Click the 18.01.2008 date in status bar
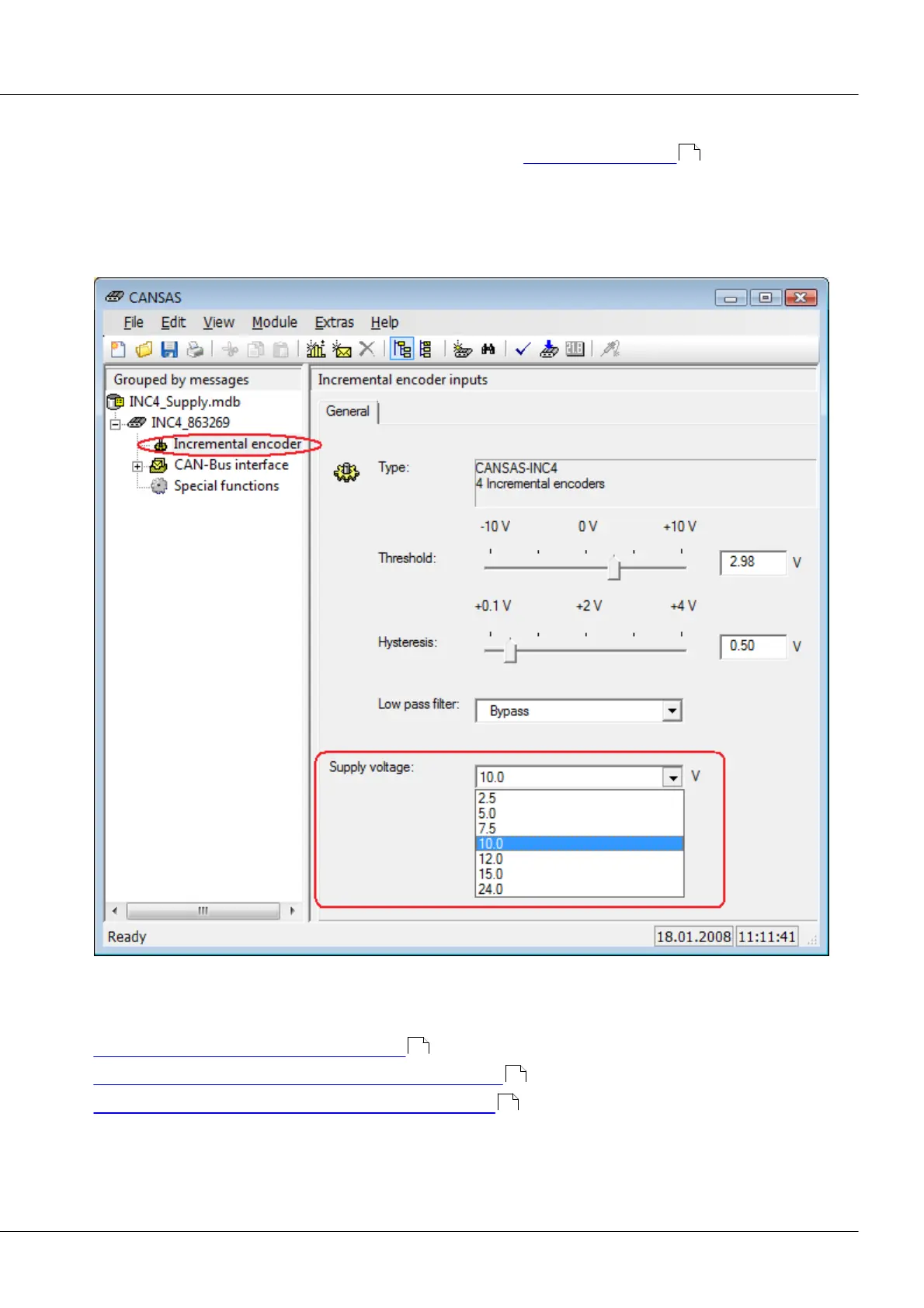This screenshot has width=924, height=1308. tap(694, 937)
